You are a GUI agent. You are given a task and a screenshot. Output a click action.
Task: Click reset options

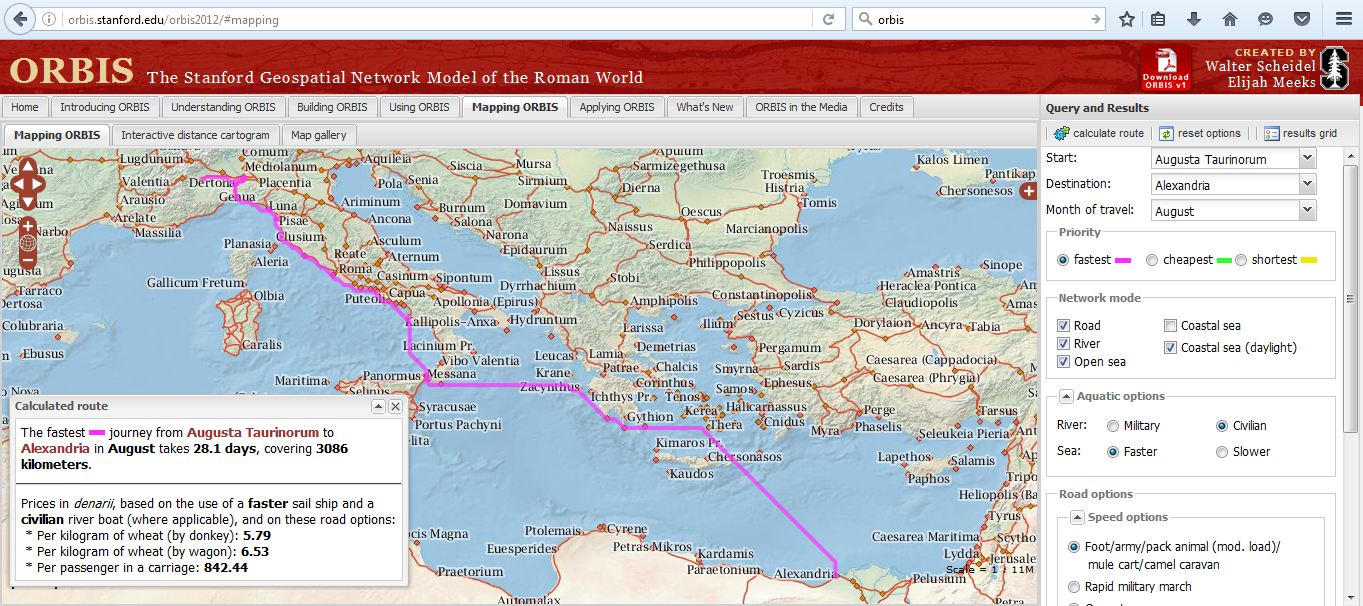point(1201,133)
